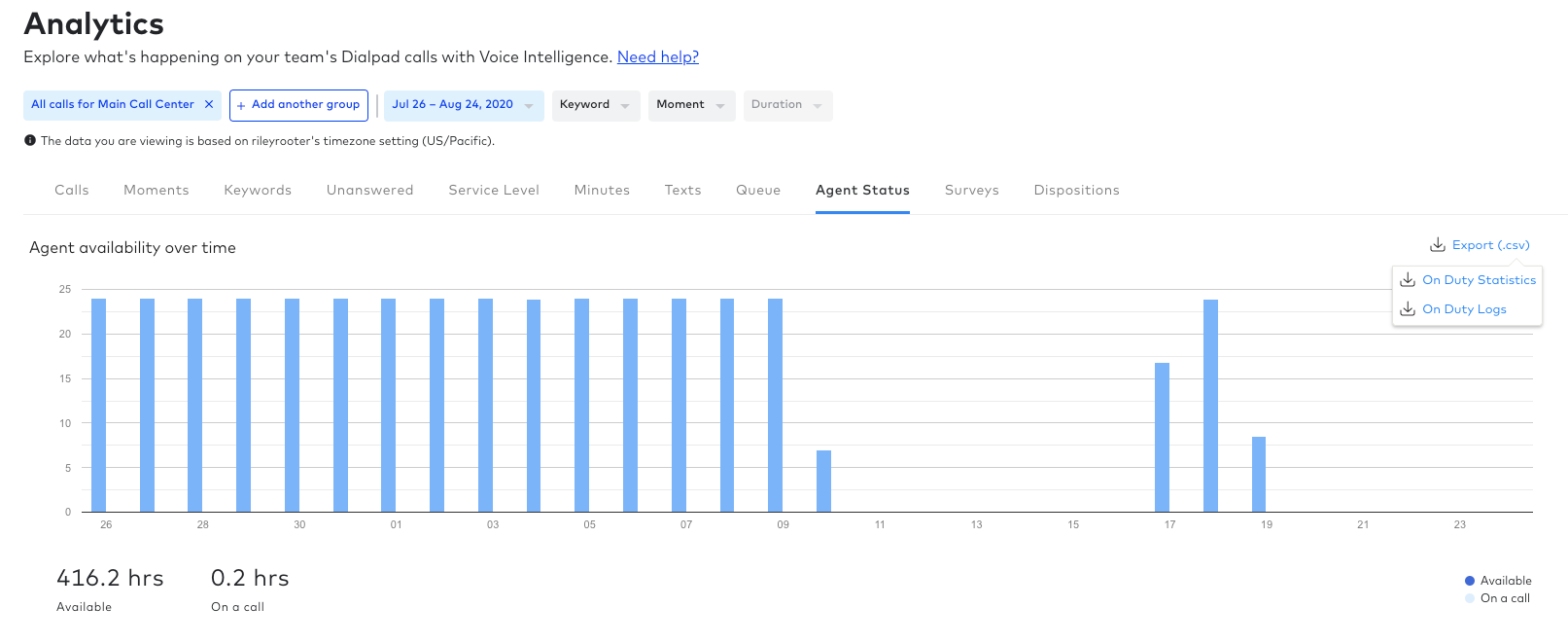Open the Duration filter dropdown
The width and height of the screenshot is (1568, 644).
point(787,105)
